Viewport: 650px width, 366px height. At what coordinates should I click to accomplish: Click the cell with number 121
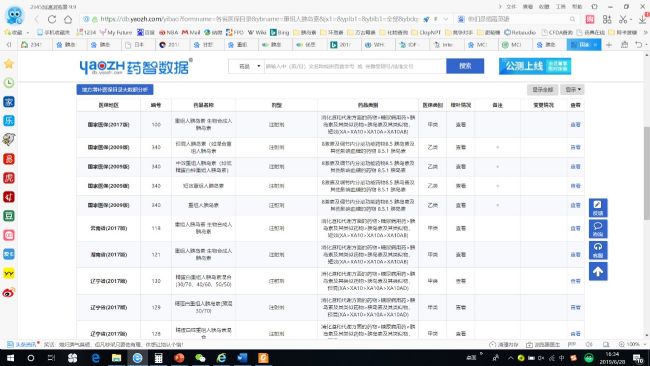156,255
